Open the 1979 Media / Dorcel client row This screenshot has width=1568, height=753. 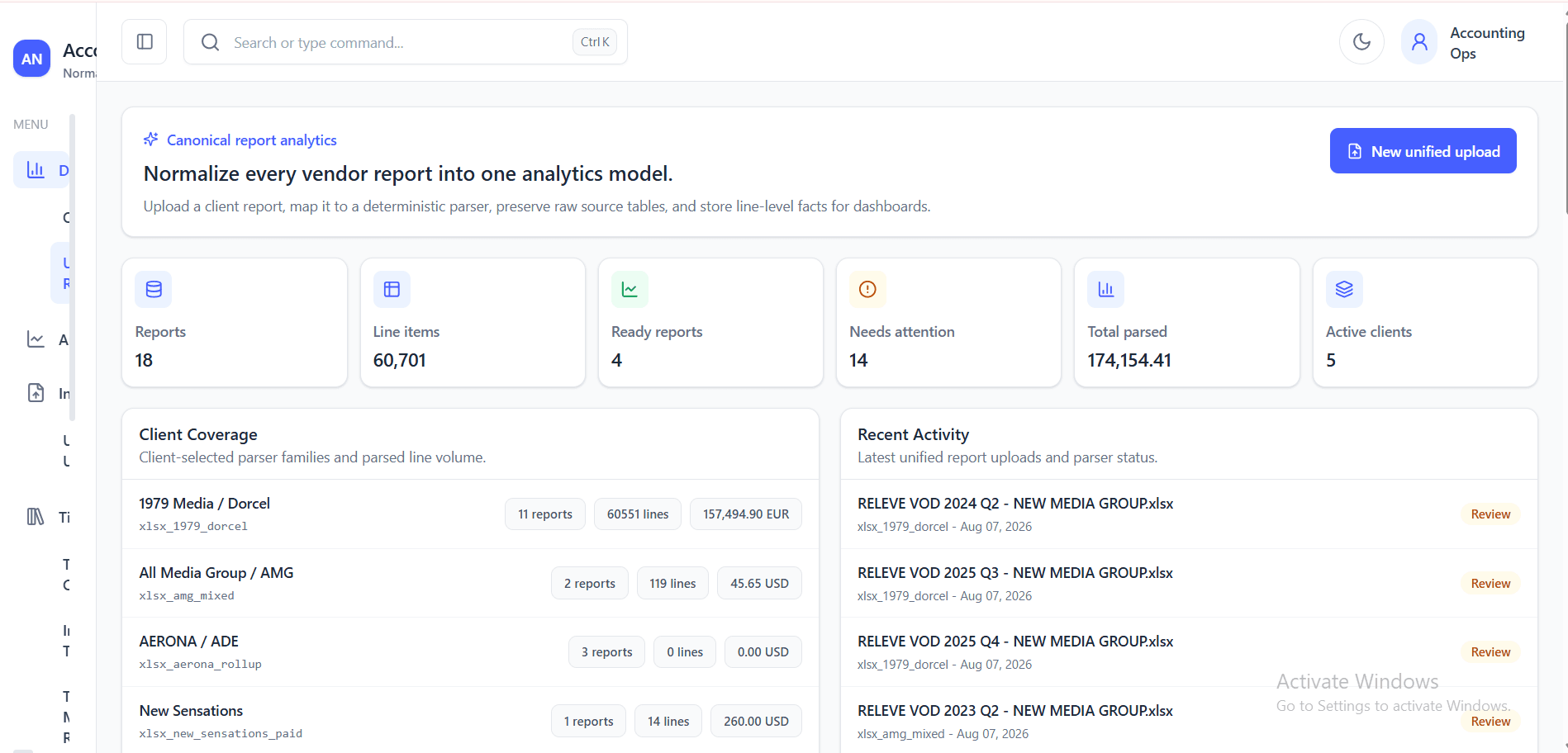click(x=470, y=514)
